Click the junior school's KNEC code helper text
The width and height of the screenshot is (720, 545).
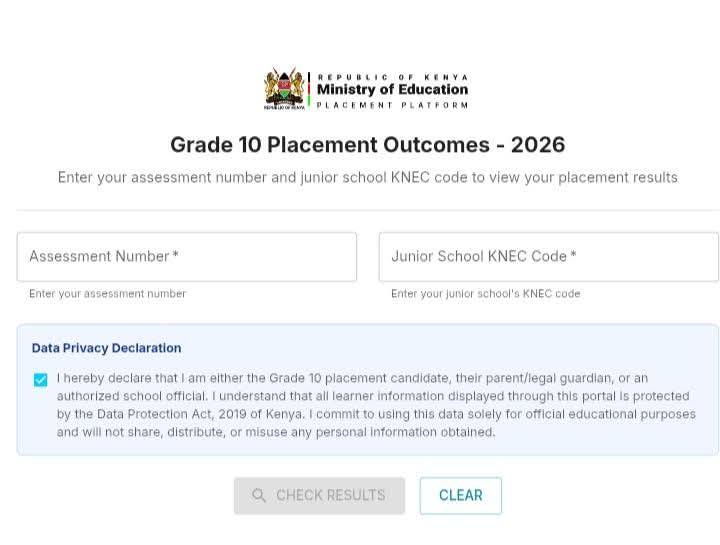coord(486,294)
